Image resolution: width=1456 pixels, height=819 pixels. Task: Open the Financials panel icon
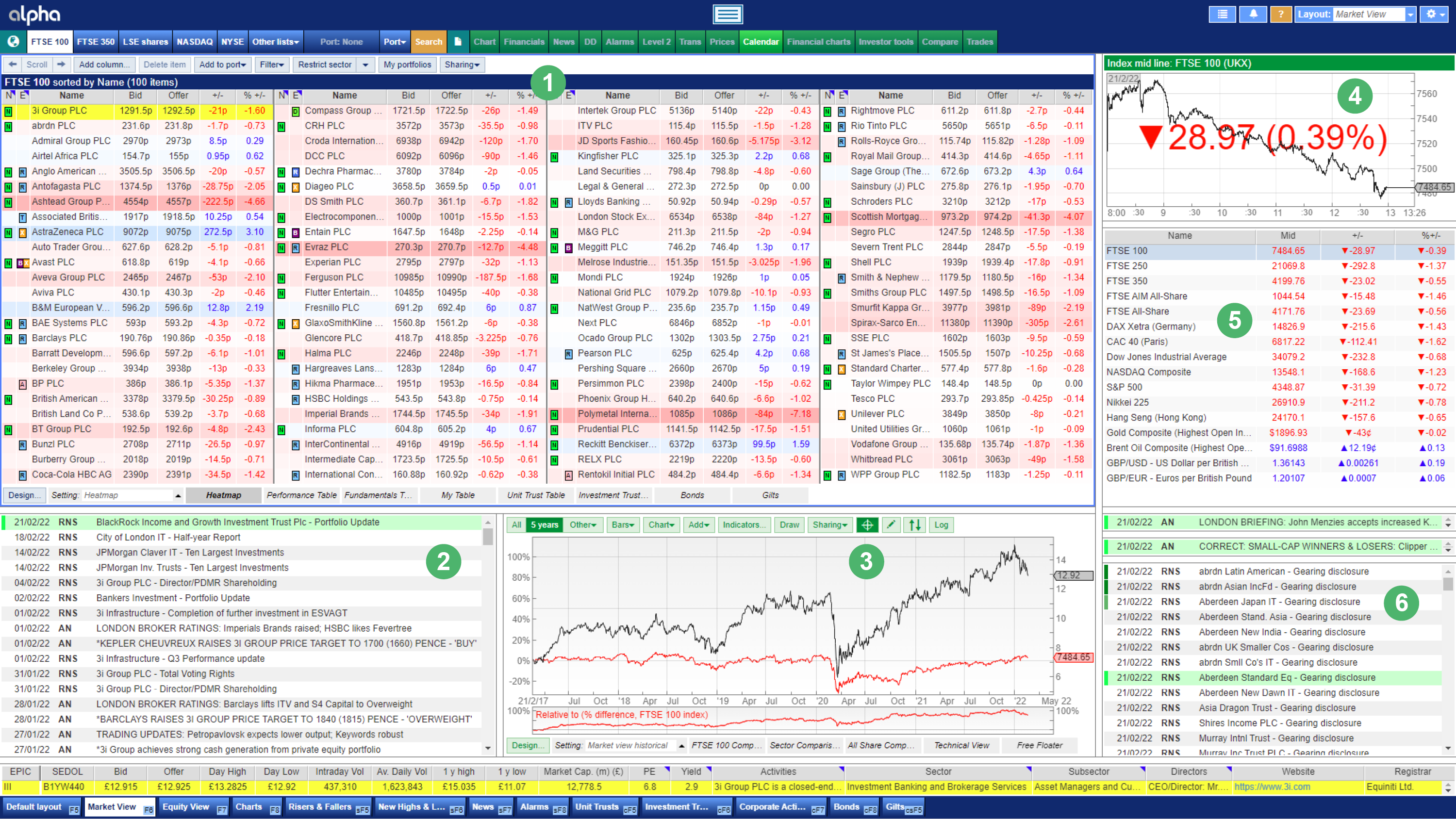(x=523, y=41)
